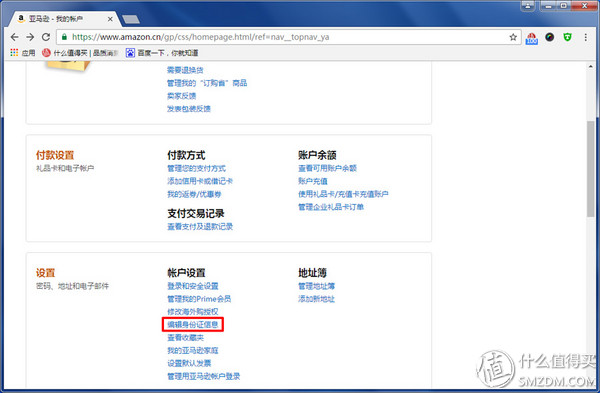This screenshot has width=600, height=393.
Task: Open 管理企业礼品卡订单 link
Action: tap(331, 207)
